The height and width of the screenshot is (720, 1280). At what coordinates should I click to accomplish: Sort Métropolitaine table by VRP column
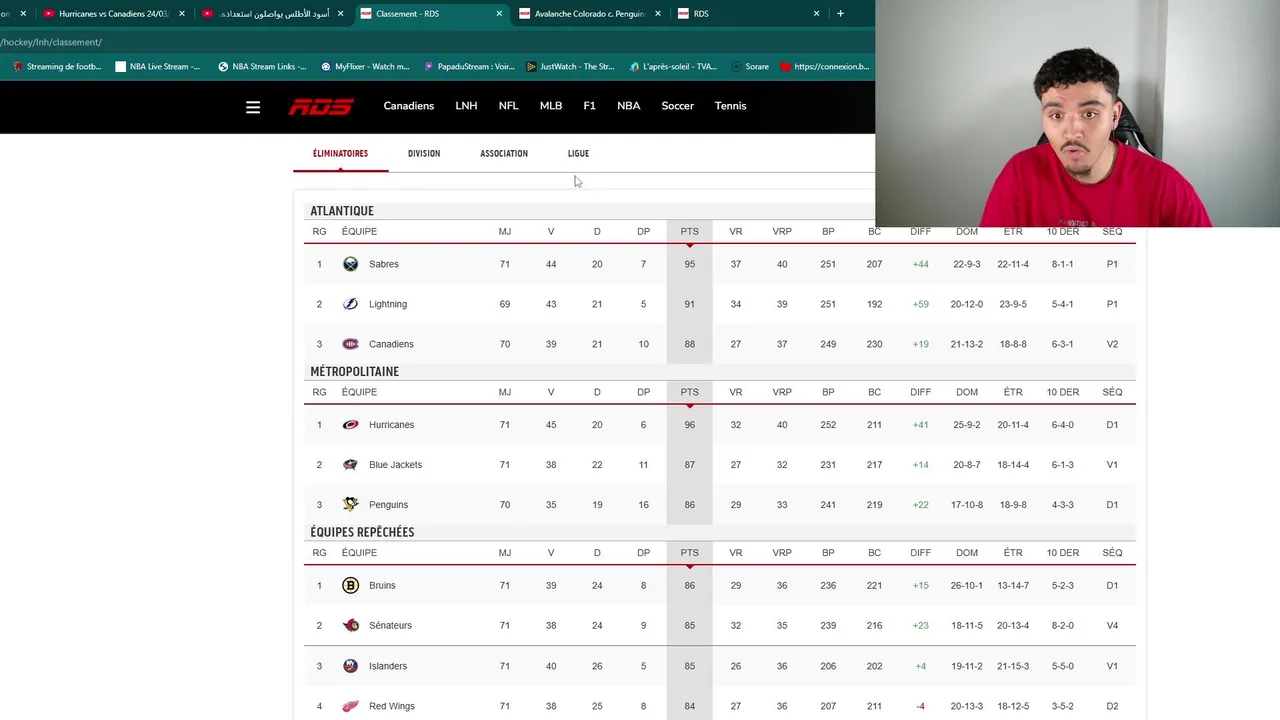point(782,392)
